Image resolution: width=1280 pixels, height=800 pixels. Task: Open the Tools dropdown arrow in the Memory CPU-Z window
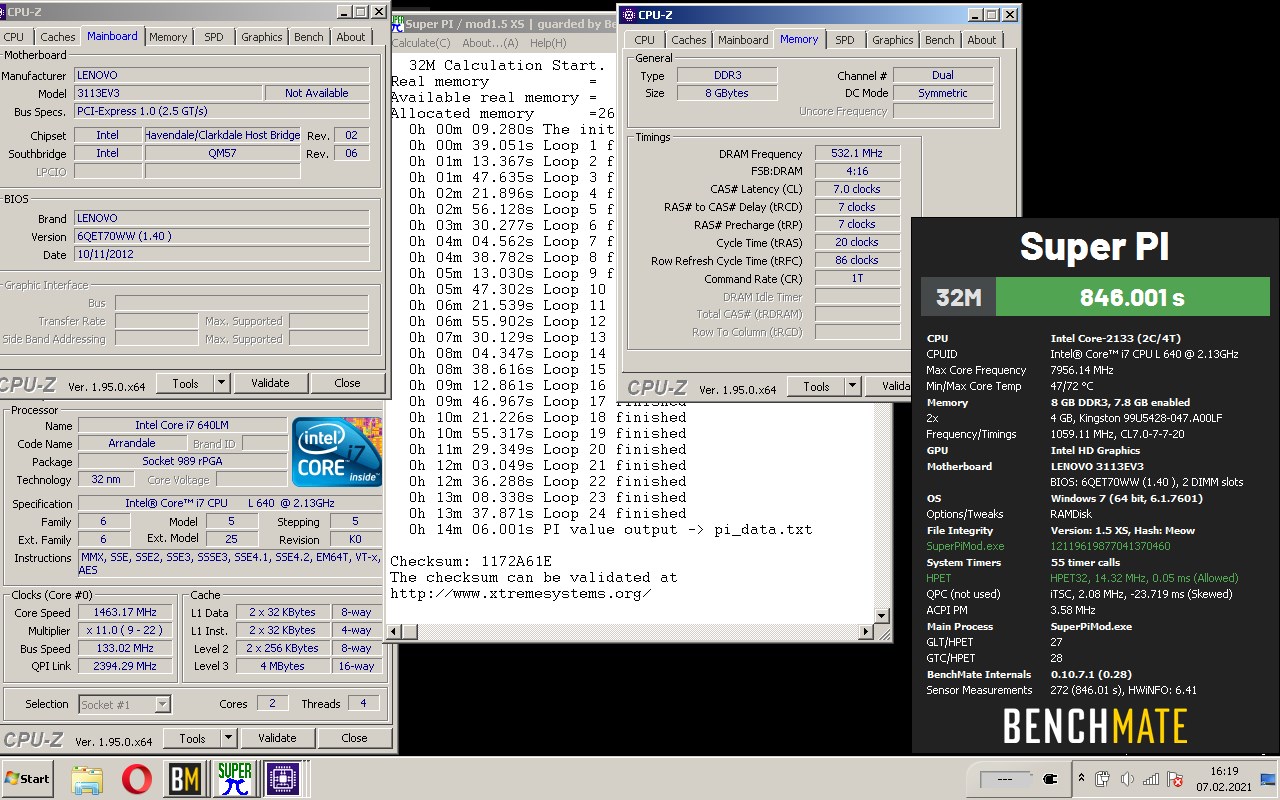[x=852, y=386]
